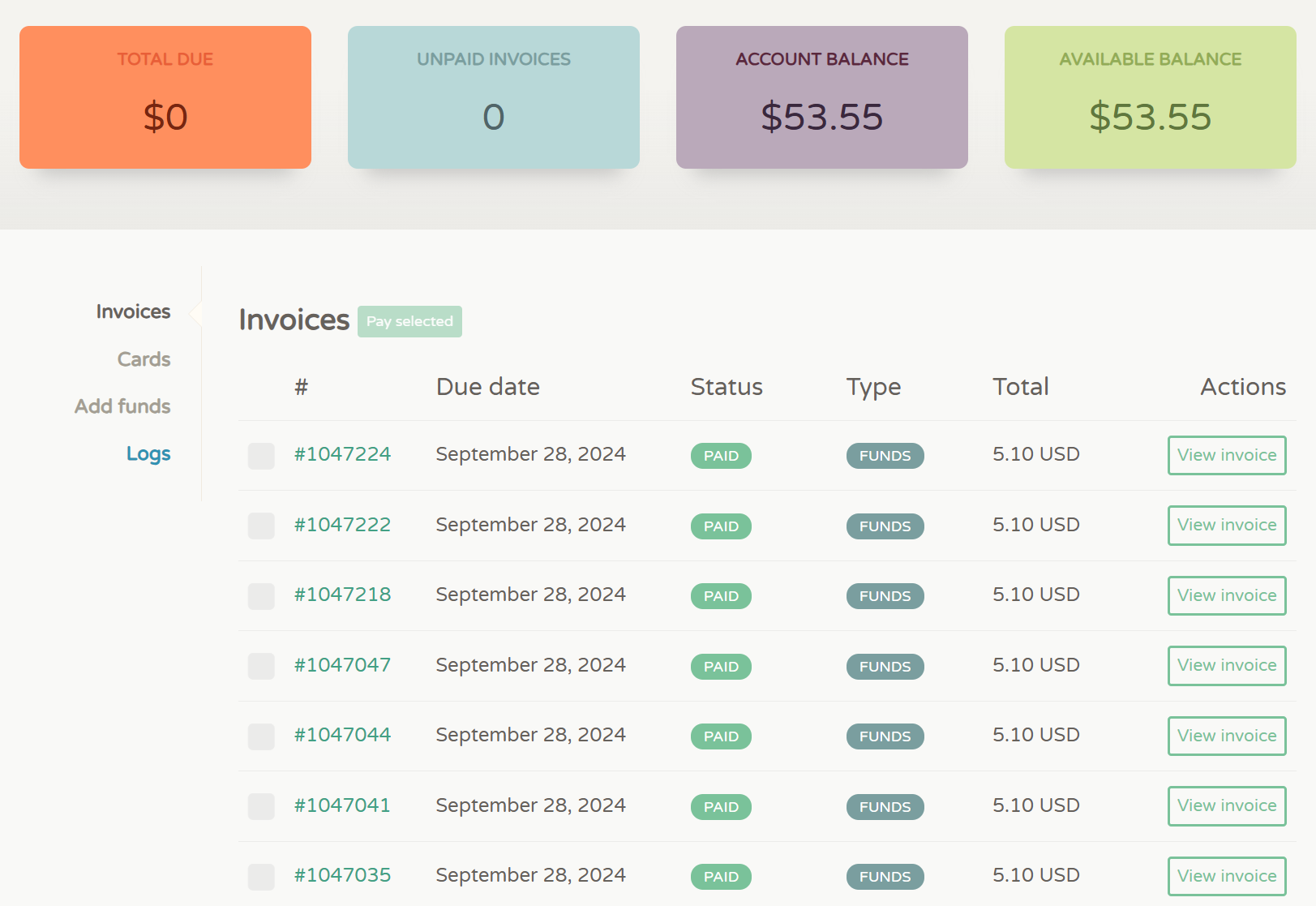Image resolution: width=1316 pixels, height=906 pixels.
Task: Click the #1047041 invoice link
Action: 342,805
